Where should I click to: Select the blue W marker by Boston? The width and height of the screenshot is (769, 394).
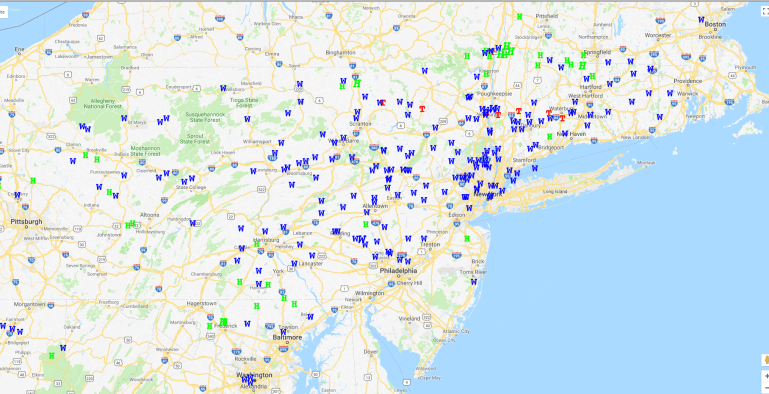(x=701, y=20)
